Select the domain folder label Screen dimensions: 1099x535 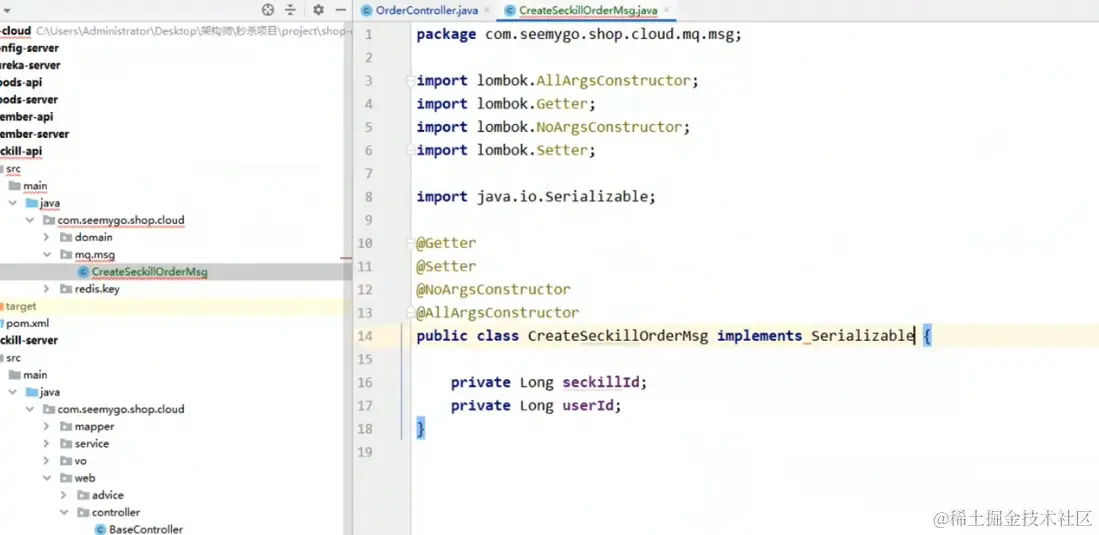(94, 237)
